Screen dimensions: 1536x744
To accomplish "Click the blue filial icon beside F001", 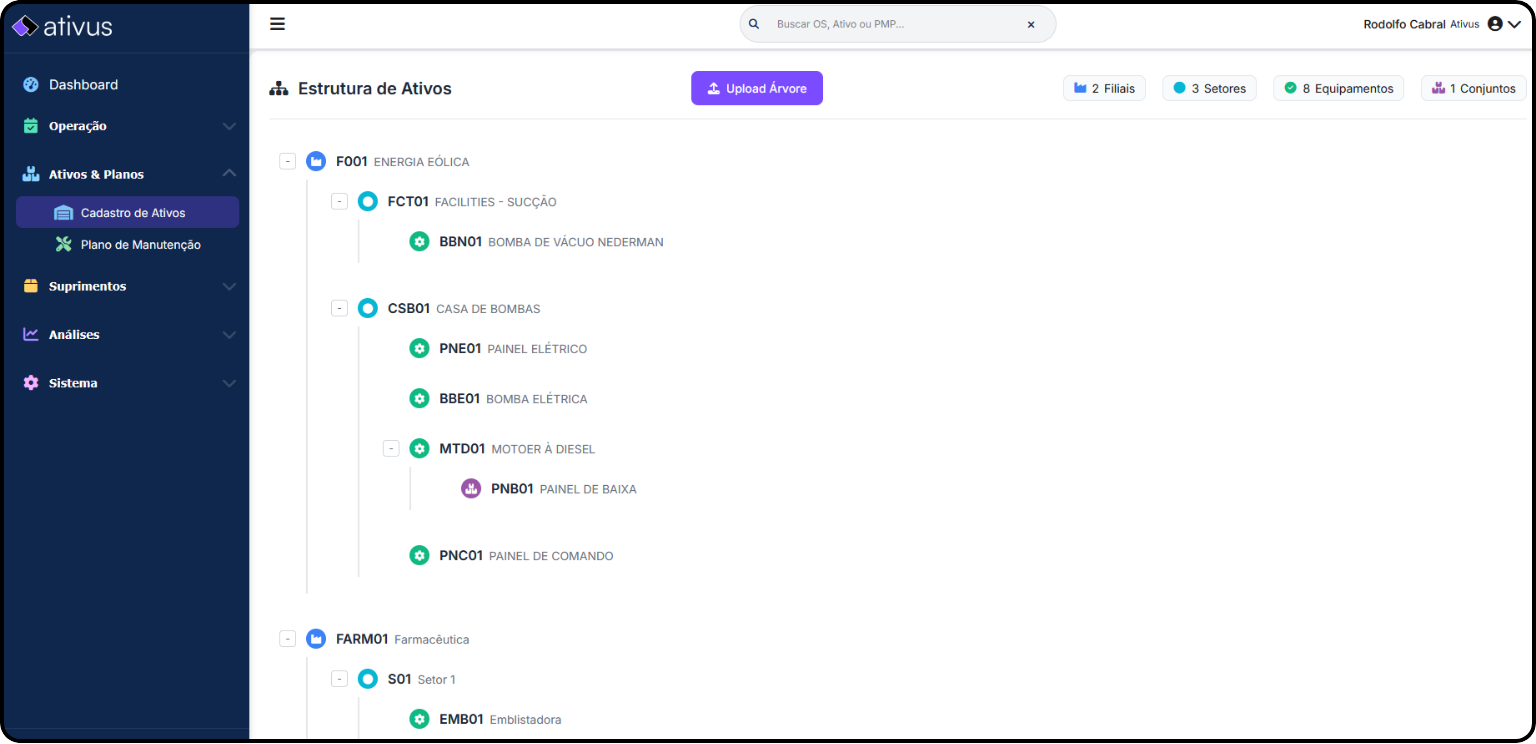I will (316, 161).
